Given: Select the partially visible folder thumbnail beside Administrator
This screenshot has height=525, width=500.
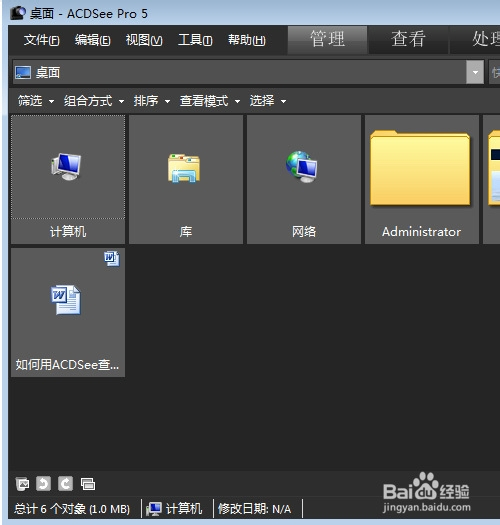Looking at the screenshot, I should (492, 179).
